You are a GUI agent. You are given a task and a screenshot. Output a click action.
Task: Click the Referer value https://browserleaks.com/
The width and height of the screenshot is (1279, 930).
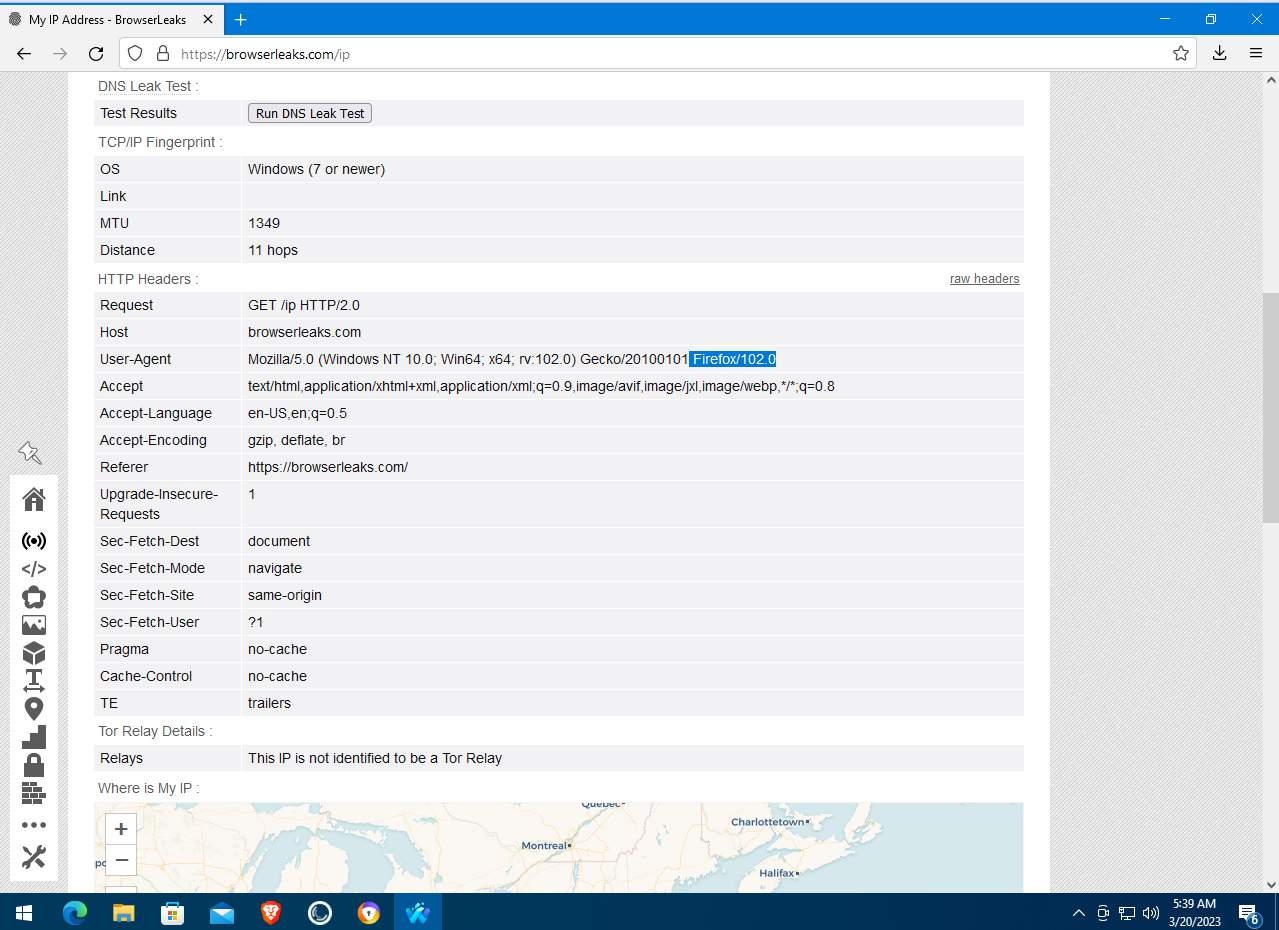[x=328, y=467]
